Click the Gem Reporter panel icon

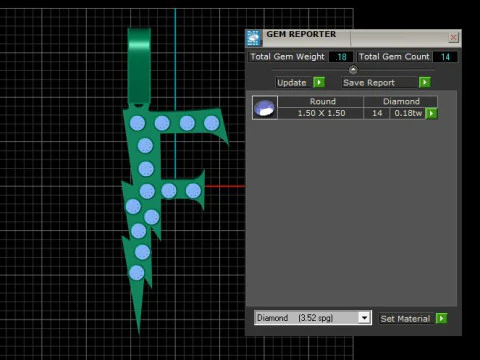[x=254, y=38]
